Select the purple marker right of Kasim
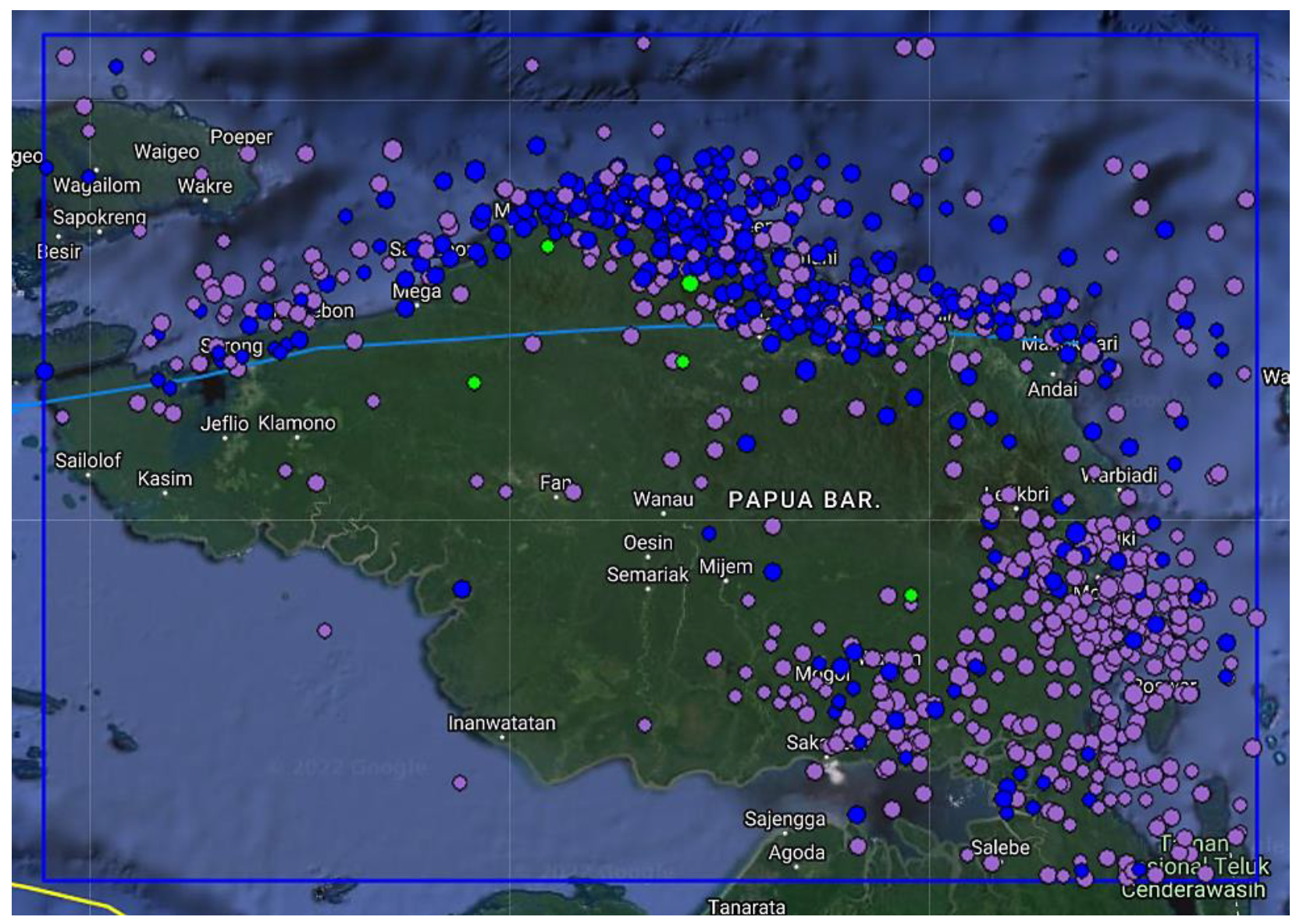 tap(316, 483)
